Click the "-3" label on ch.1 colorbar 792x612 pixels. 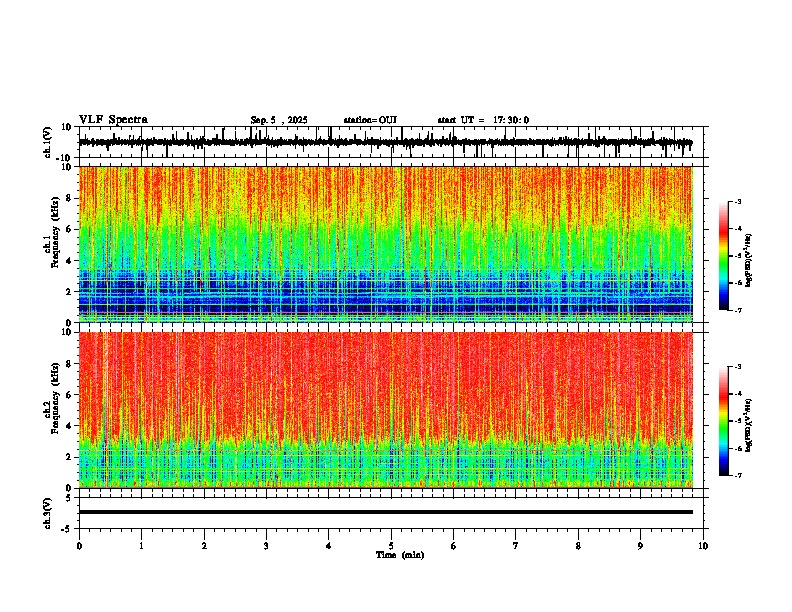pos(737,201)
